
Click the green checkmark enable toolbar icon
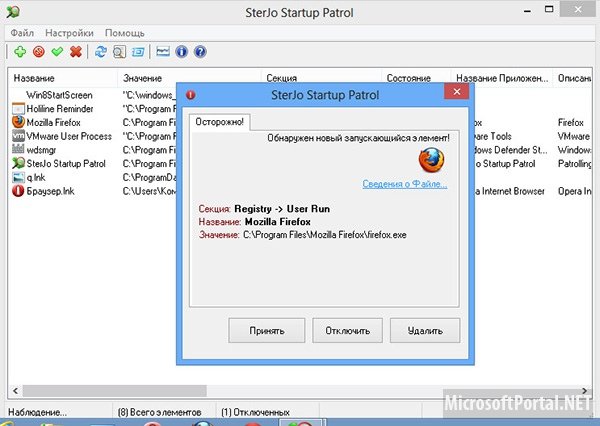(57, 52)
